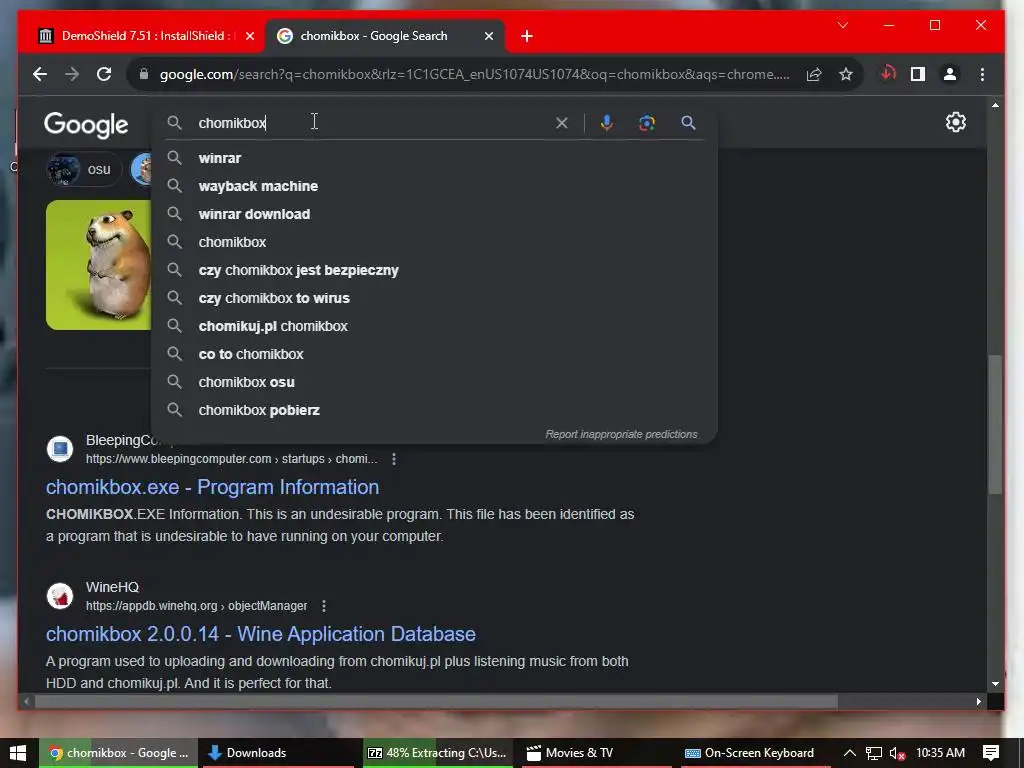Reload the current page
The image size is (1024, 768).
104,74
